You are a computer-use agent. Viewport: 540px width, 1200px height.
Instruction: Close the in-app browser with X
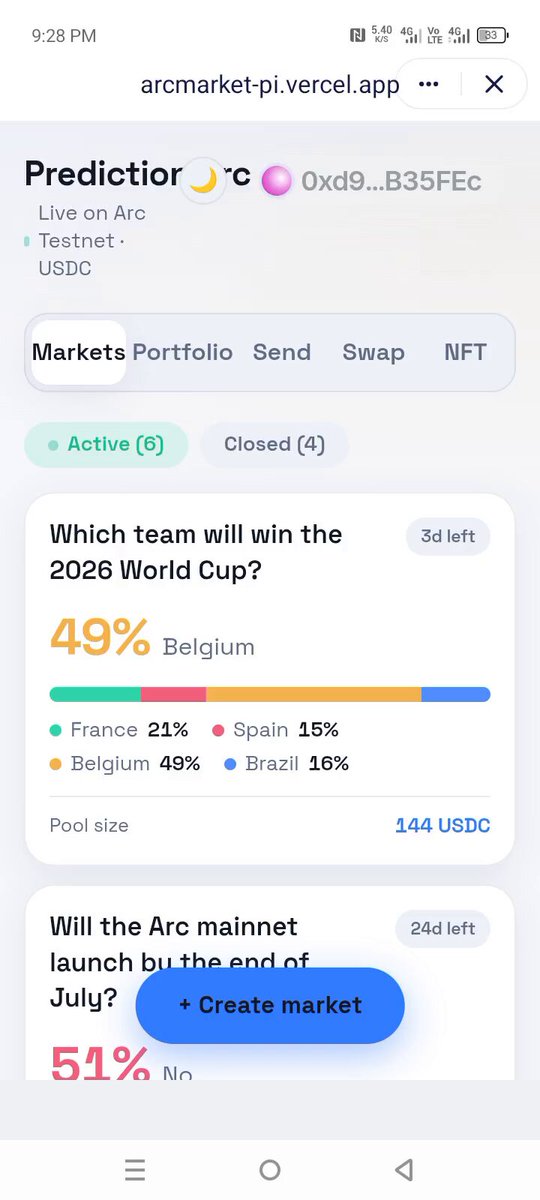(x=494, y=84)
